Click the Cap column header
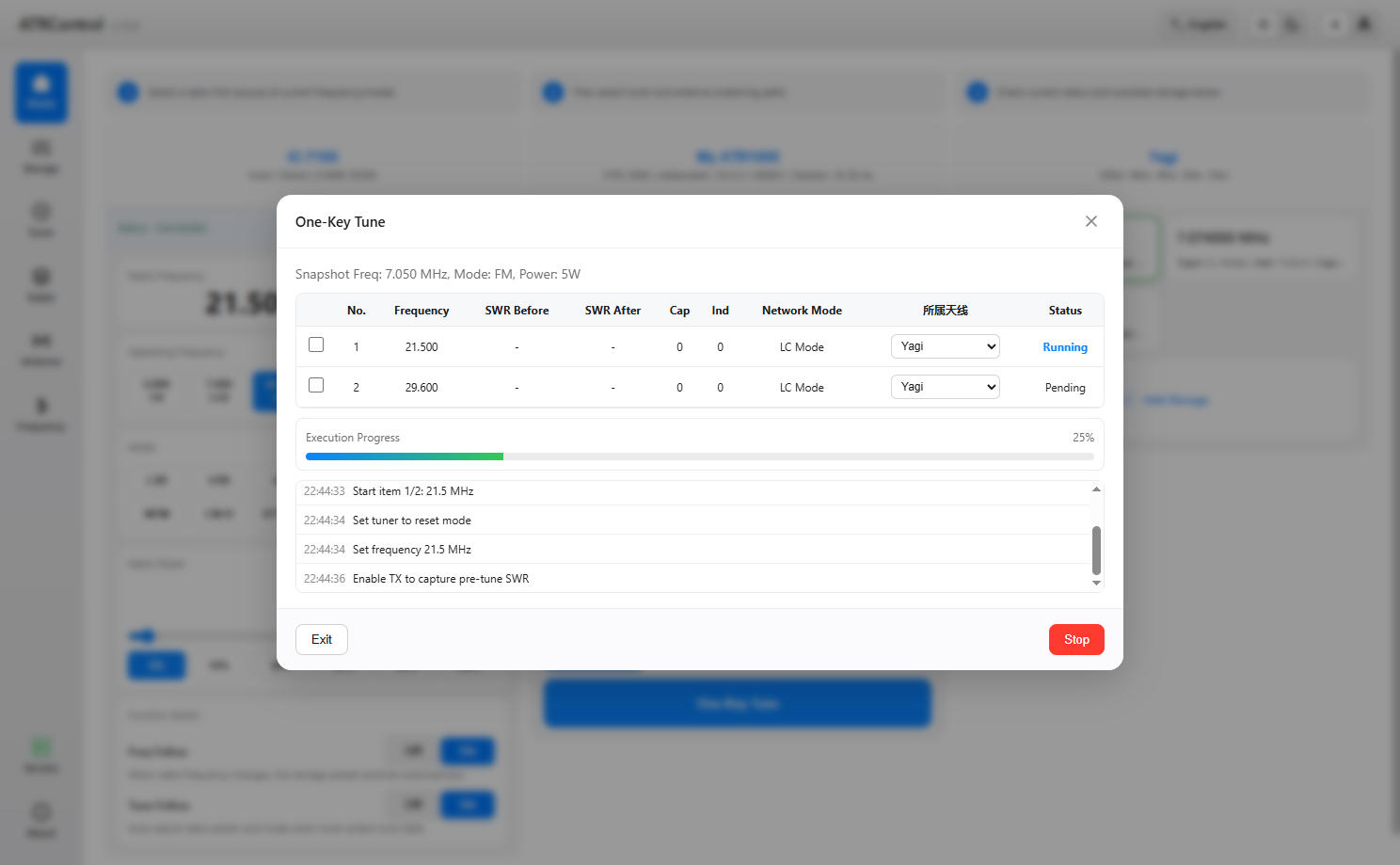 click(679, 311)
